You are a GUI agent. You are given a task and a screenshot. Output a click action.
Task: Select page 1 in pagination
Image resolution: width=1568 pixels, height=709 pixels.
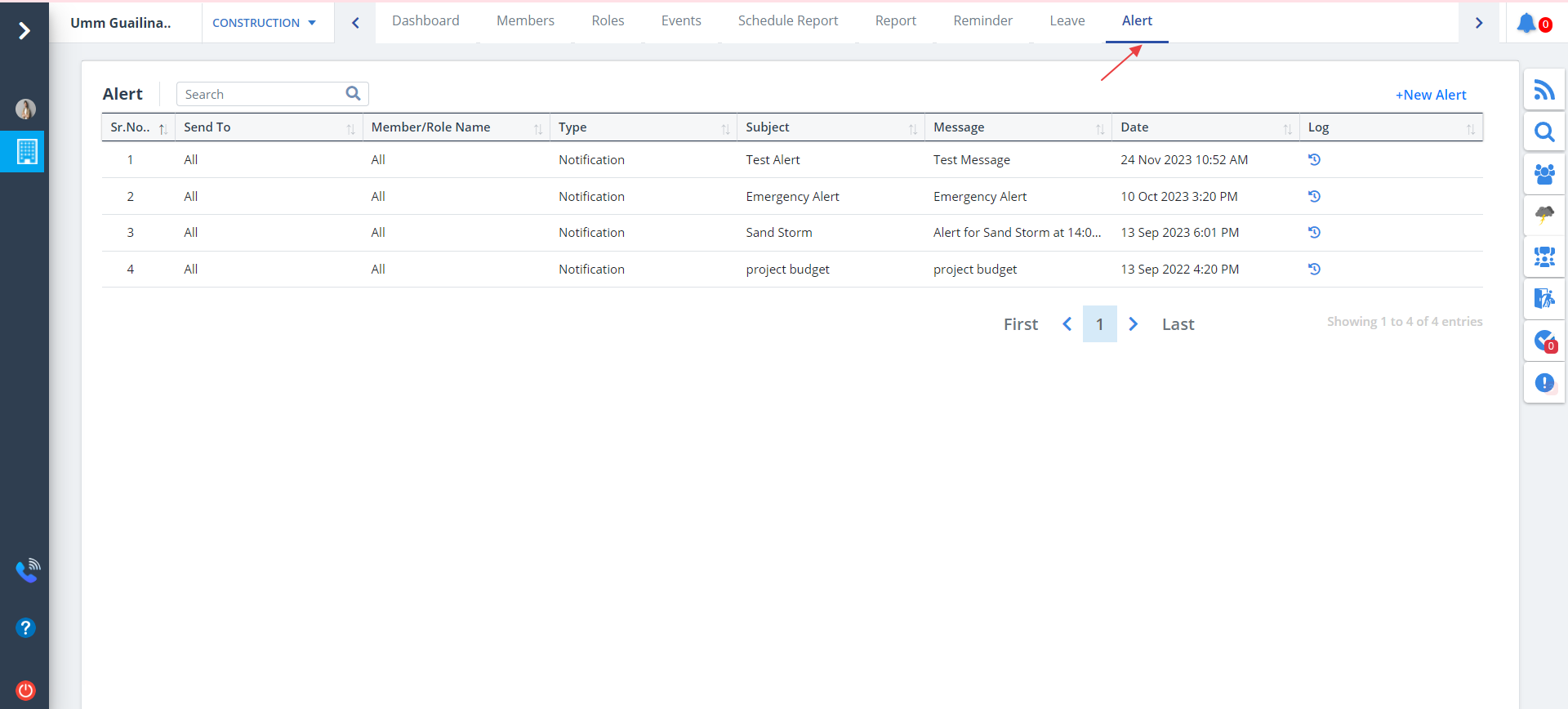[x=1099, y=324]
